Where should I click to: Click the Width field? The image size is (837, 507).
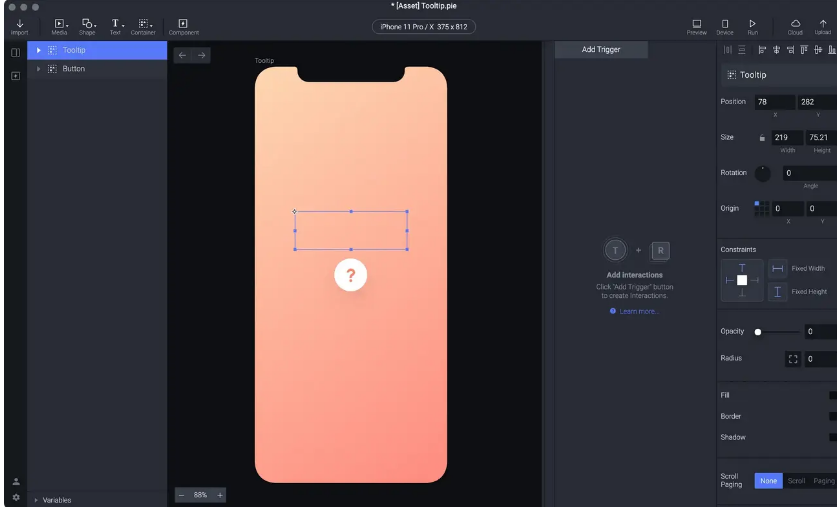(x=787, y=138)
